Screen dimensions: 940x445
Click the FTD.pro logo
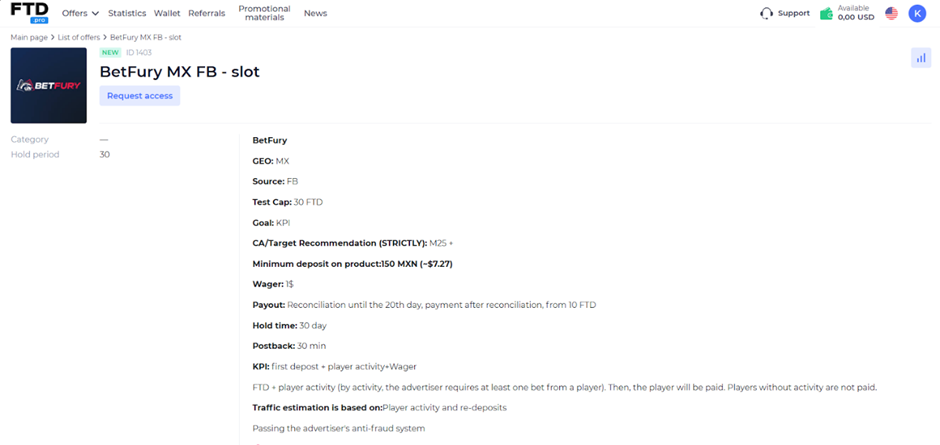pos(29,13)
